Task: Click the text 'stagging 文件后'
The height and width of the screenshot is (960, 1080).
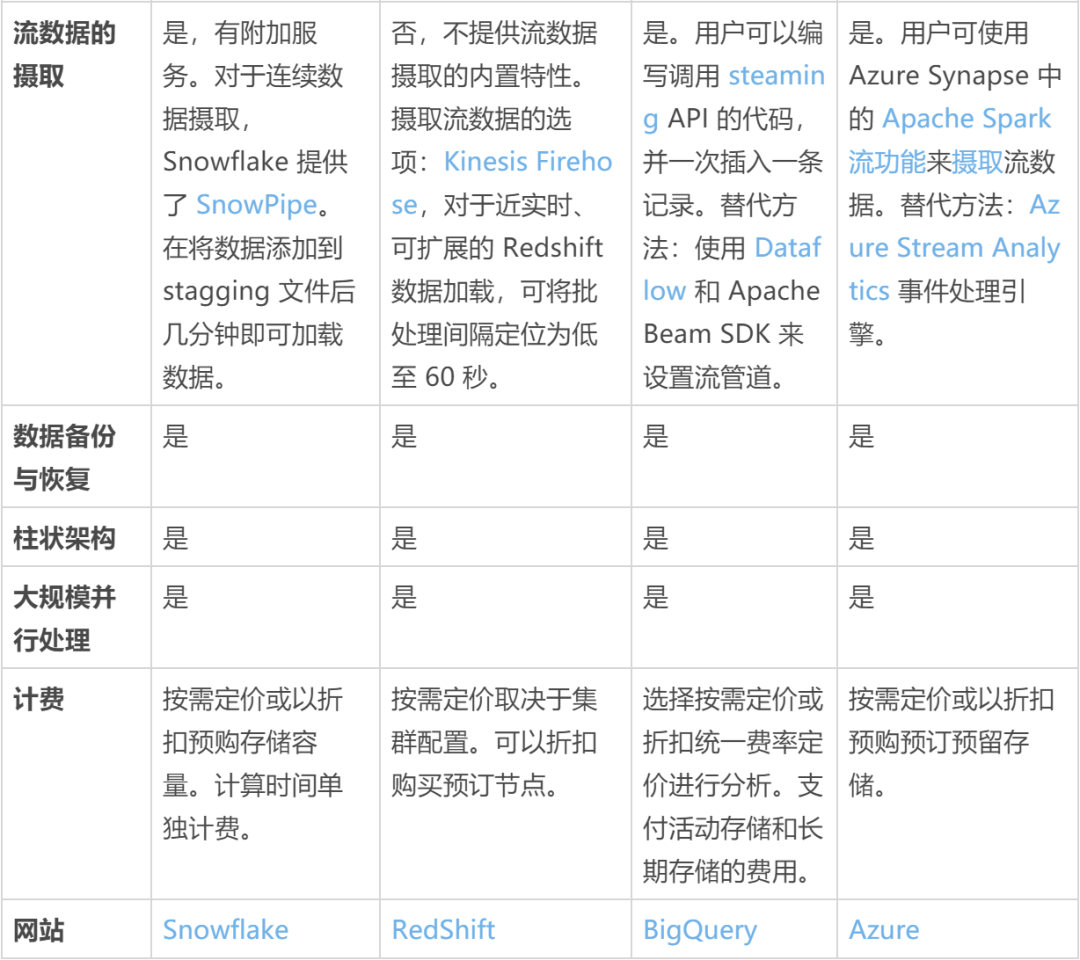Action: click(x=259, y=291)
